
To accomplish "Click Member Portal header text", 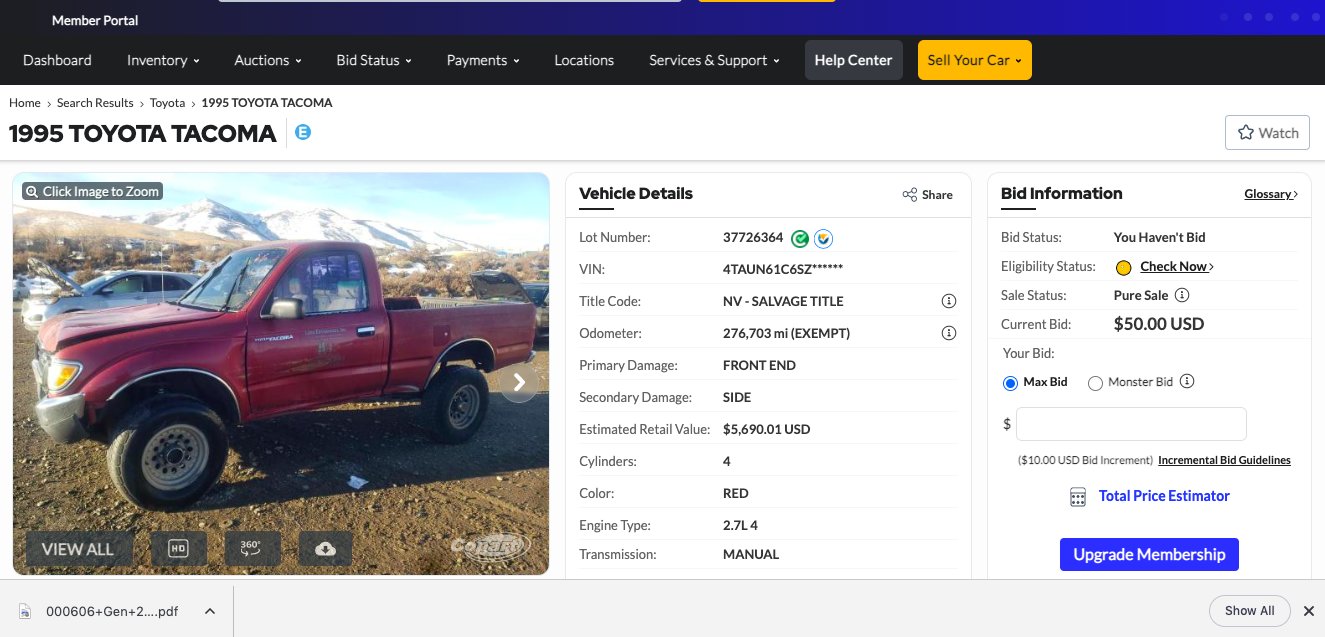I will coord(95,20).
